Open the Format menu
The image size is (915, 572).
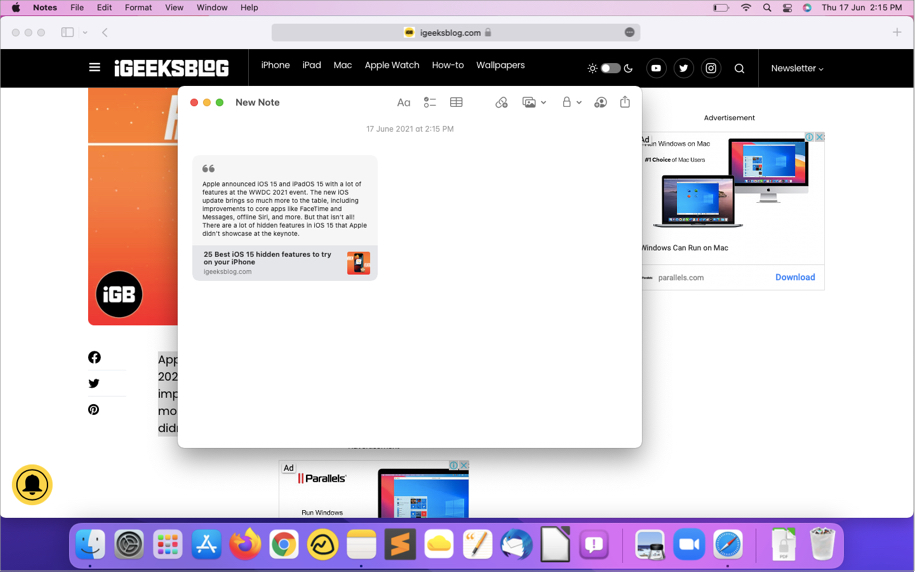pos(138,8)
